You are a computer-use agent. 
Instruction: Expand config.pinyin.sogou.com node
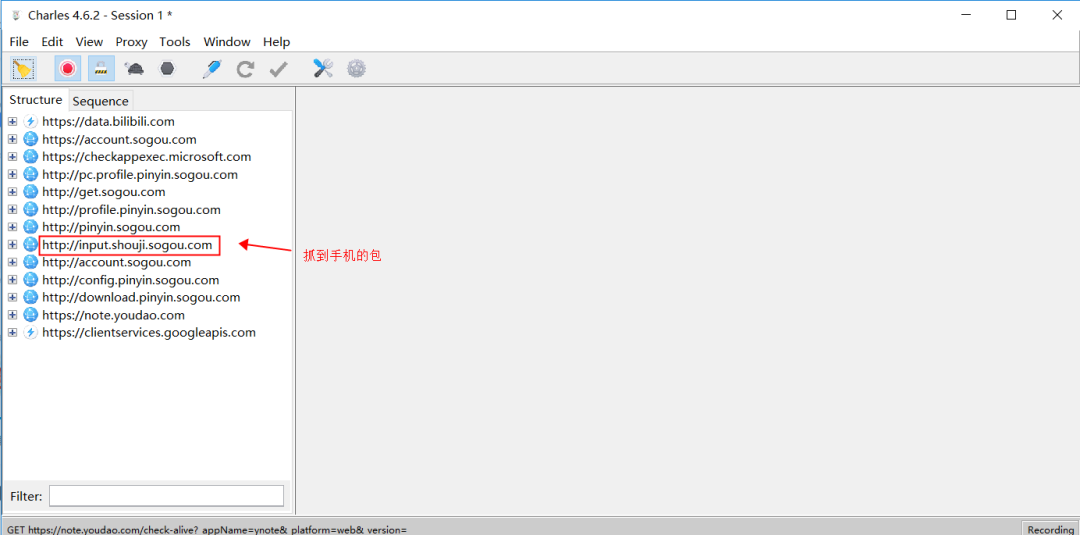(12, 280)
